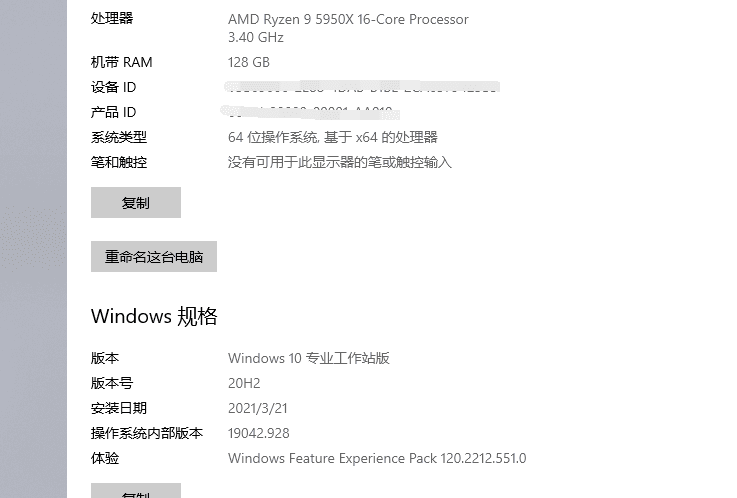
Task: Click the 设备 ID label
Action: tap(114, 87)
